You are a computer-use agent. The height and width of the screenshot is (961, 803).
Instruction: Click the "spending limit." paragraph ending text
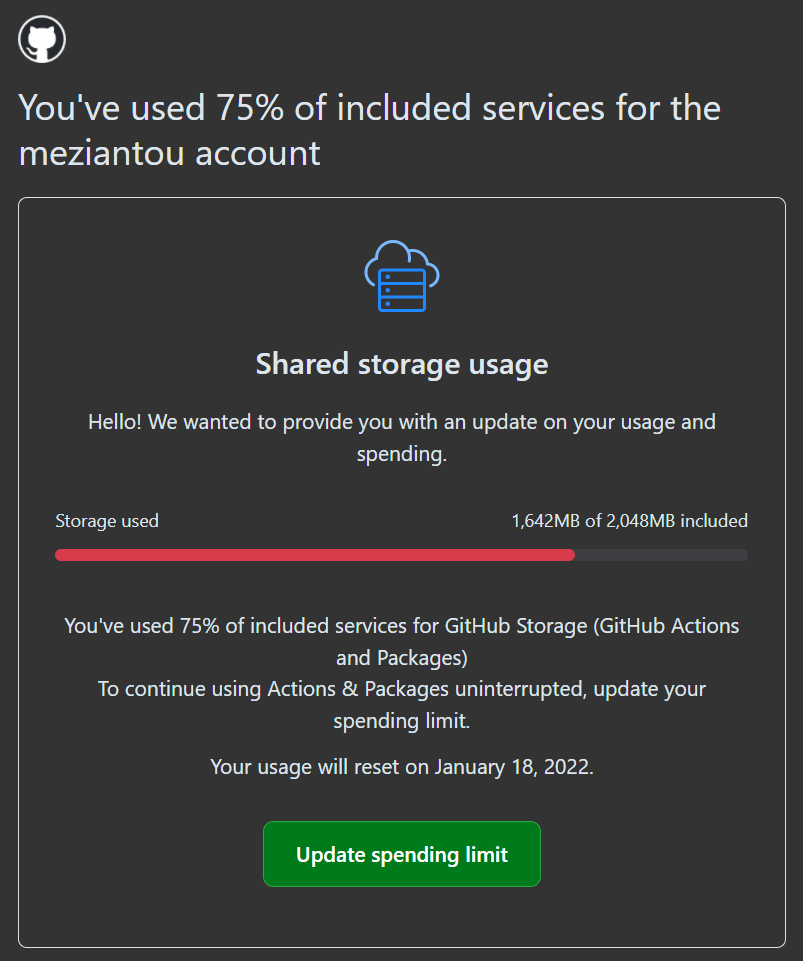click(x=402, y=722)
